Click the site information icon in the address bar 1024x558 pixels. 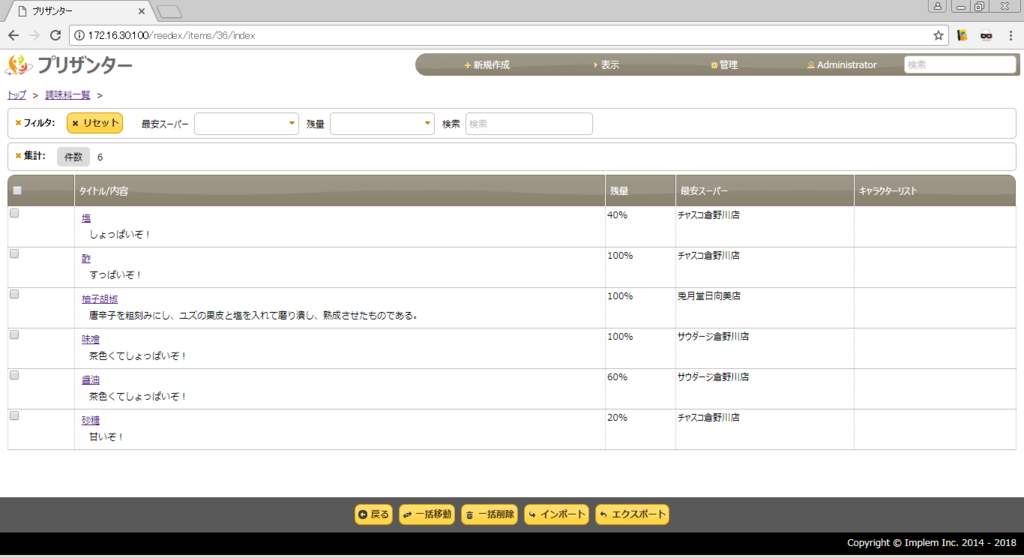pos(79,35)
